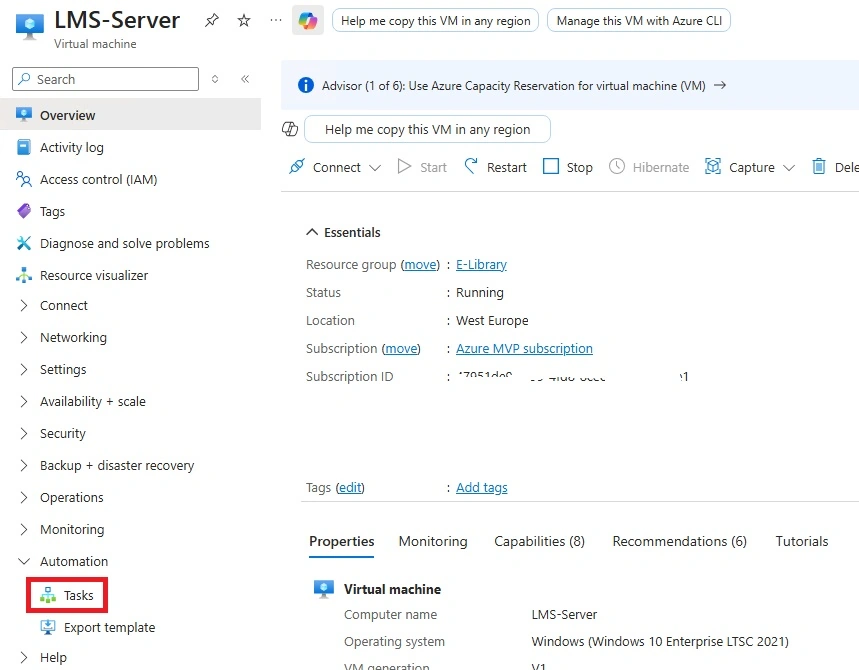This screenshot has height=670, width=859.
Task: Click top Help me copy this VM button
Action: tap(435, 21)
